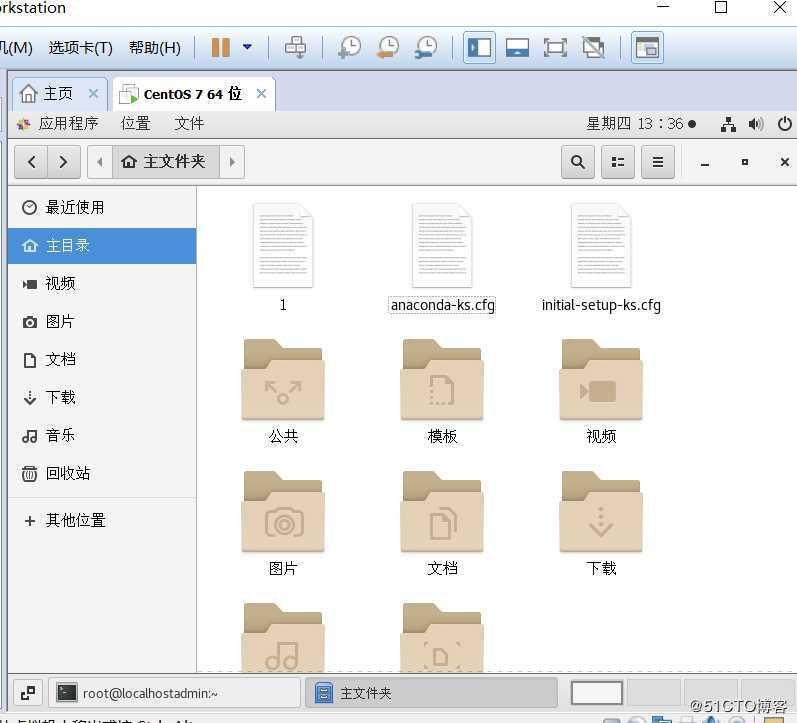Open 图片 from the sidebar
This screenshot has width=797, height=723.
point(102,322)
